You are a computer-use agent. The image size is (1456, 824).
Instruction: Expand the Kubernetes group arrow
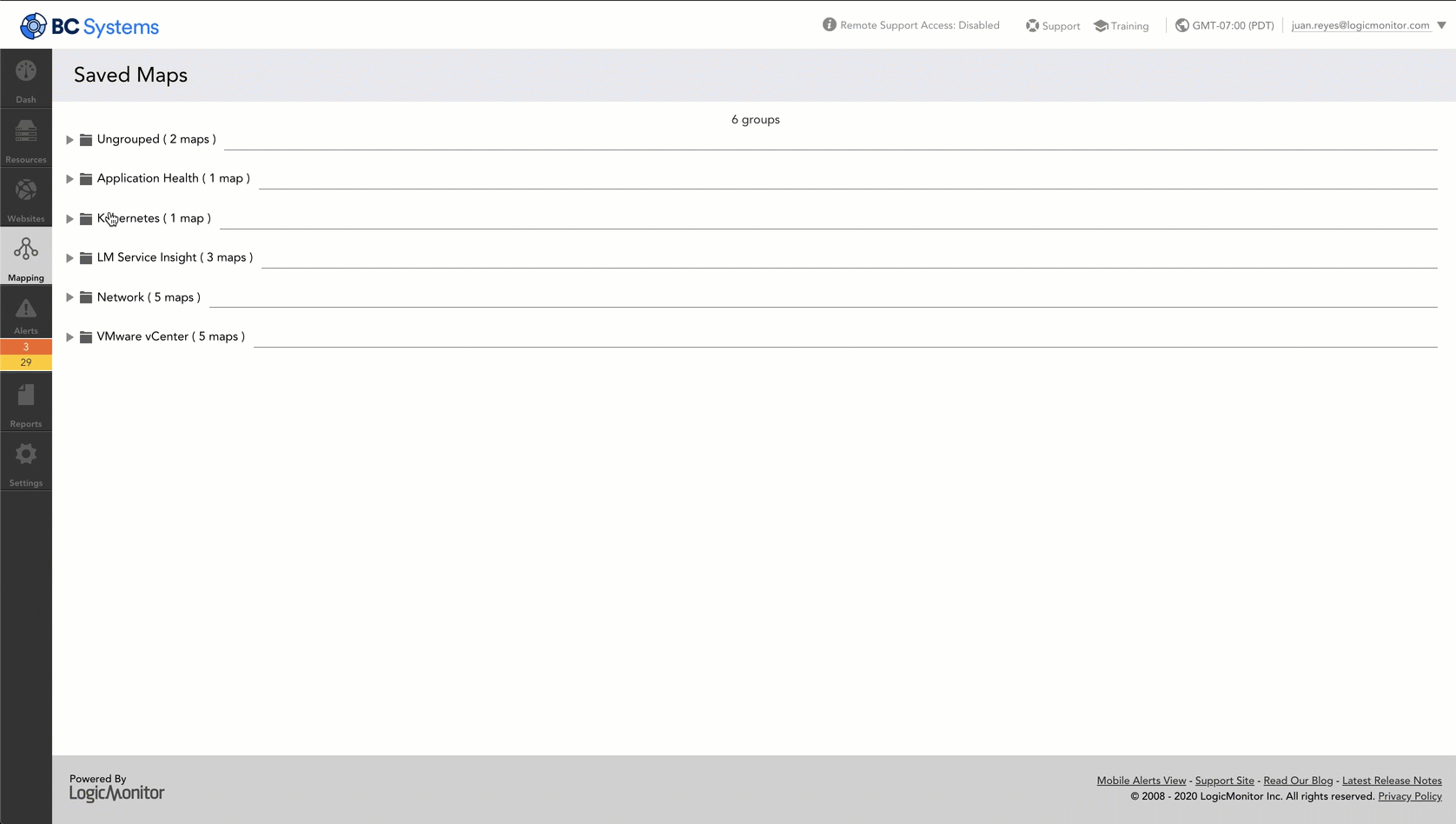(x=69, y=219)
